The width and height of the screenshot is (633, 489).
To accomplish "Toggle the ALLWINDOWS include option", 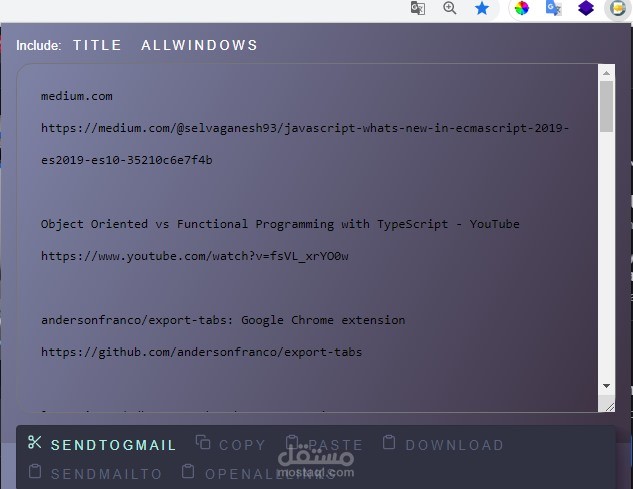I will 199,45.
